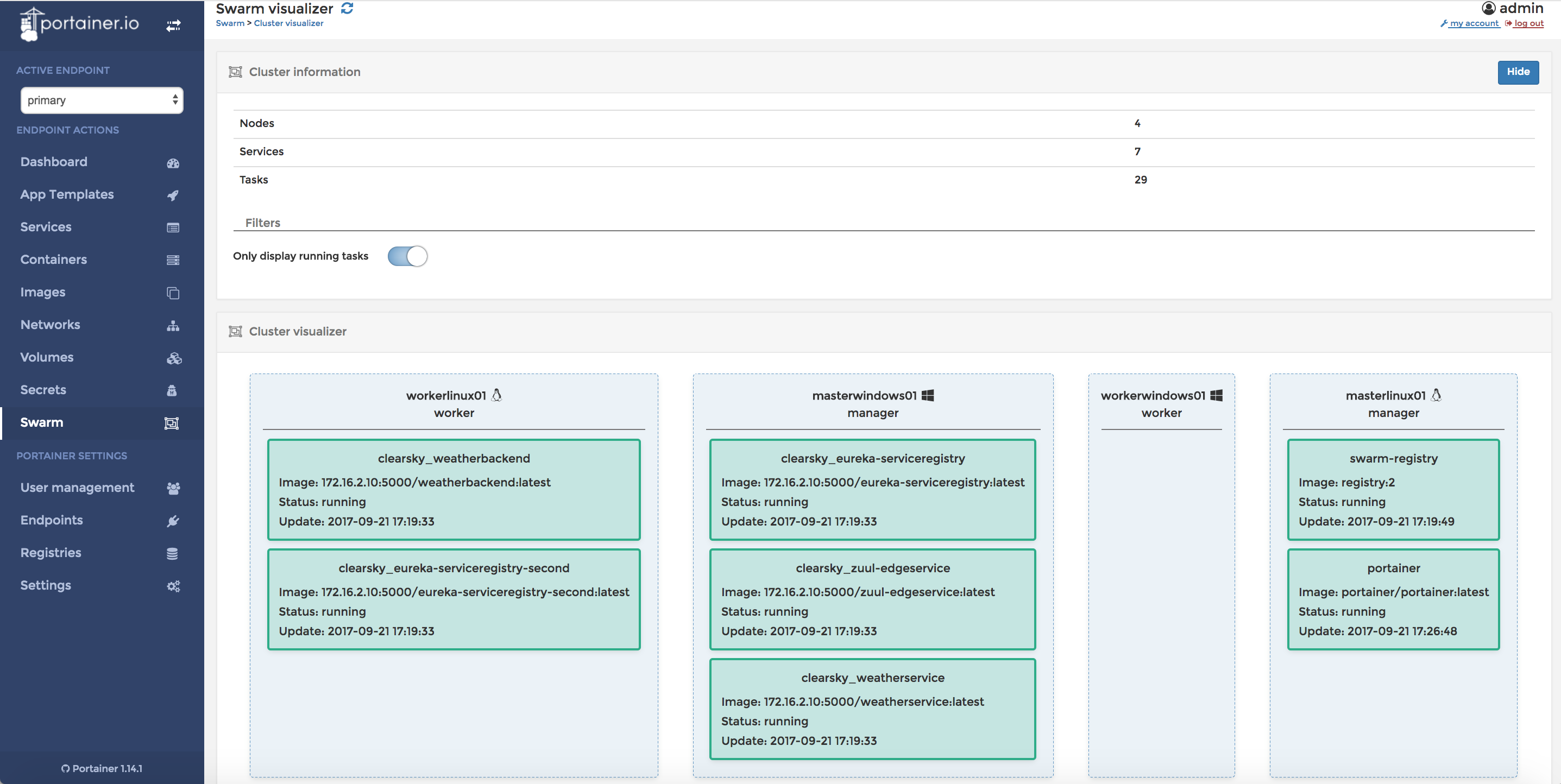Open the my account link
The image size is (1561, 784).
coord(1473,24)
